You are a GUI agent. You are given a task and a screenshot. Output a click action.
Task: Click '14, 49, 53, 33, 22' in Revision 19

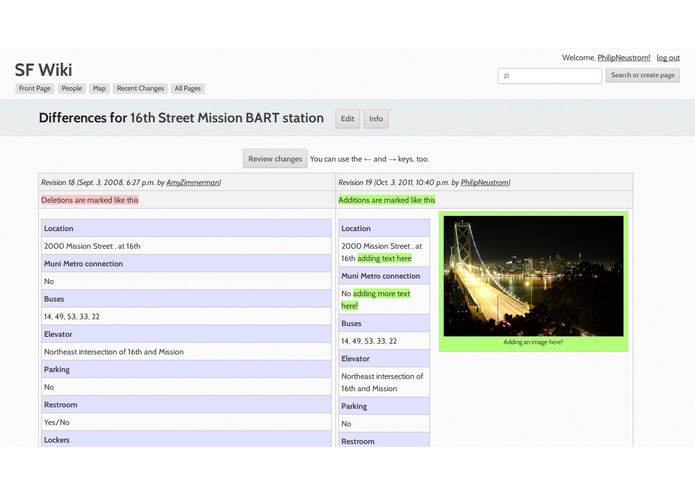[x=369, y=341]
